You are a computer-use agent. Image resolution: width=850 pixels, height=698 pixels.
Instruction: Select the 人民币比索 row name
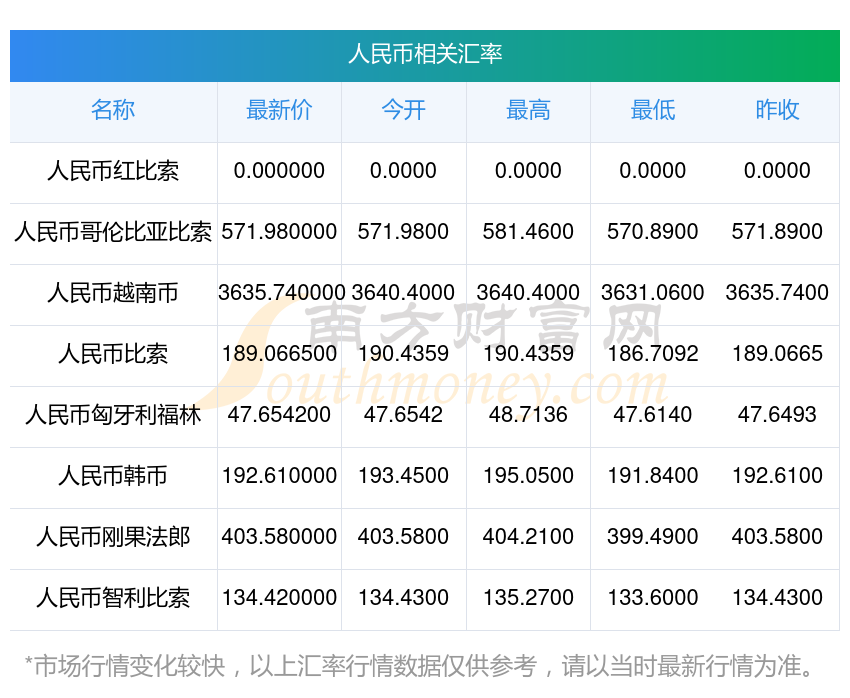click(113, 354)
